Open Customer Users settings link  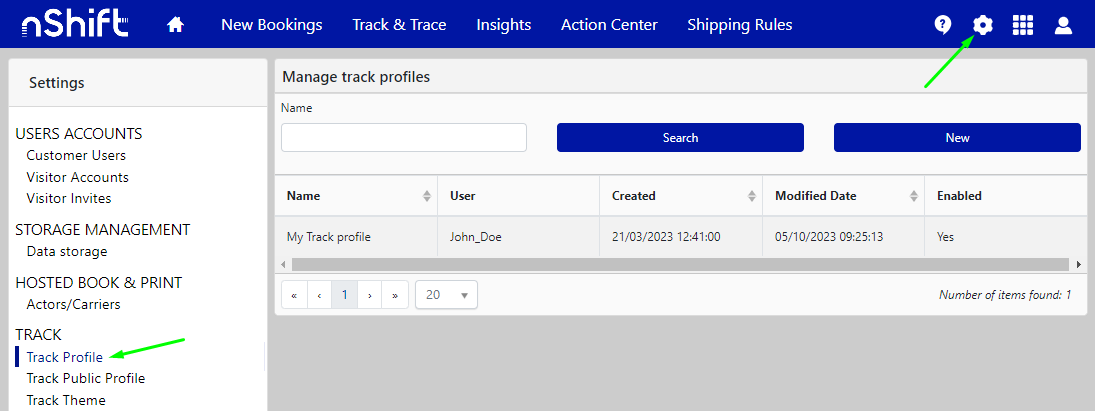point(76,155)
